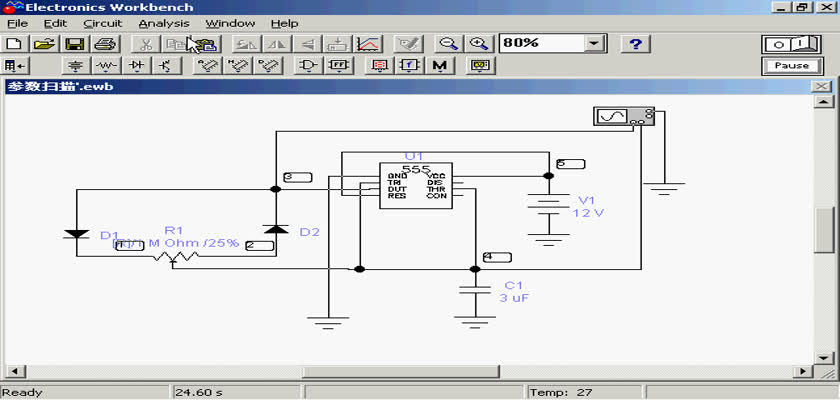840x400 pixels.
Task: Click node label 5
Action: pyautogui.click(x=571, y=164)
